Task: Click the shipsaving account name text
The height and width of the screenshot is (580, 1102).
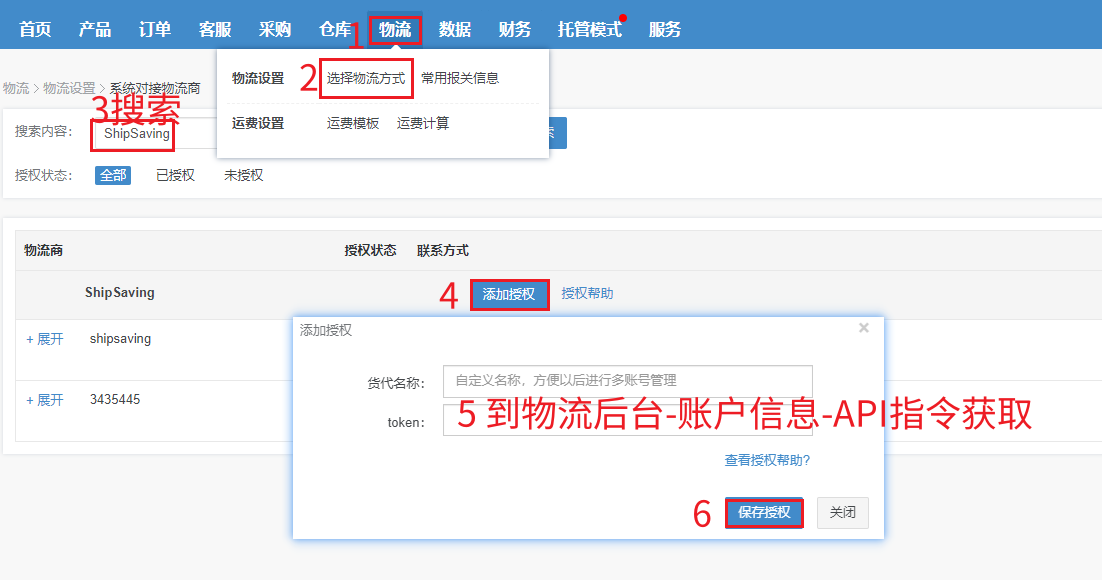Action: (120, 339)
